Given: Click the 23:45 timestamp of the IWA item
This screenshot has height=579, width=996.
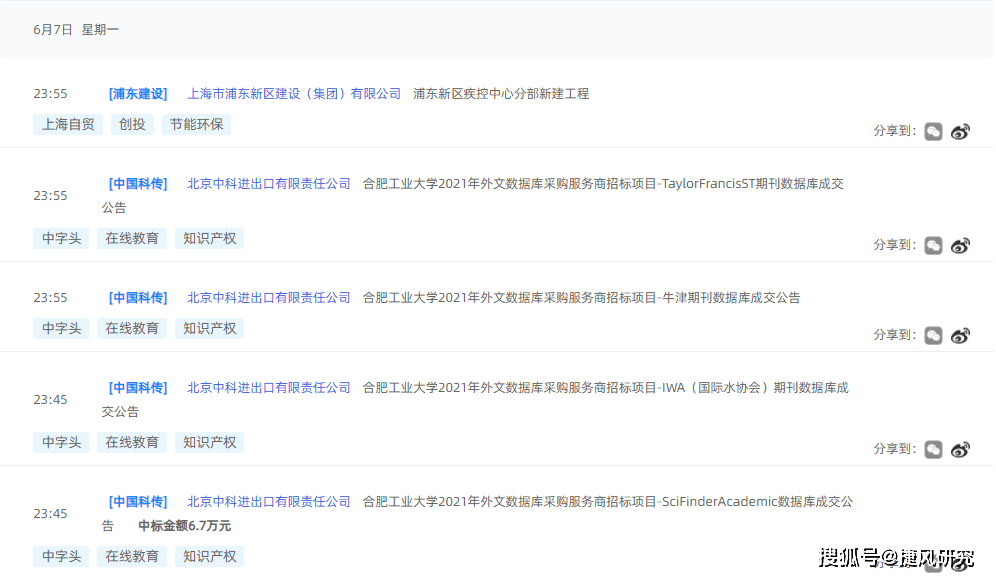Looking at the screenshot, I should tap(50, 400).
